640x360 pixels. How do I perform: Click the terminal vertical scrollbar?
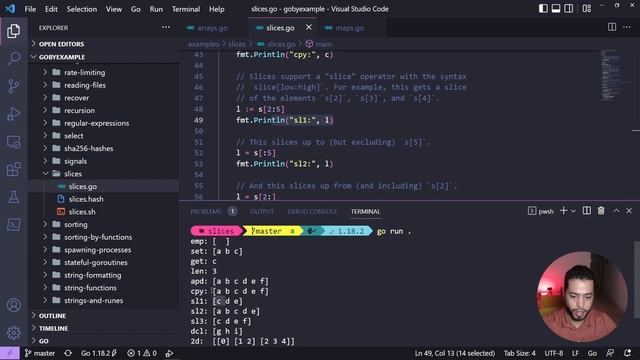[x=637, y=279]
